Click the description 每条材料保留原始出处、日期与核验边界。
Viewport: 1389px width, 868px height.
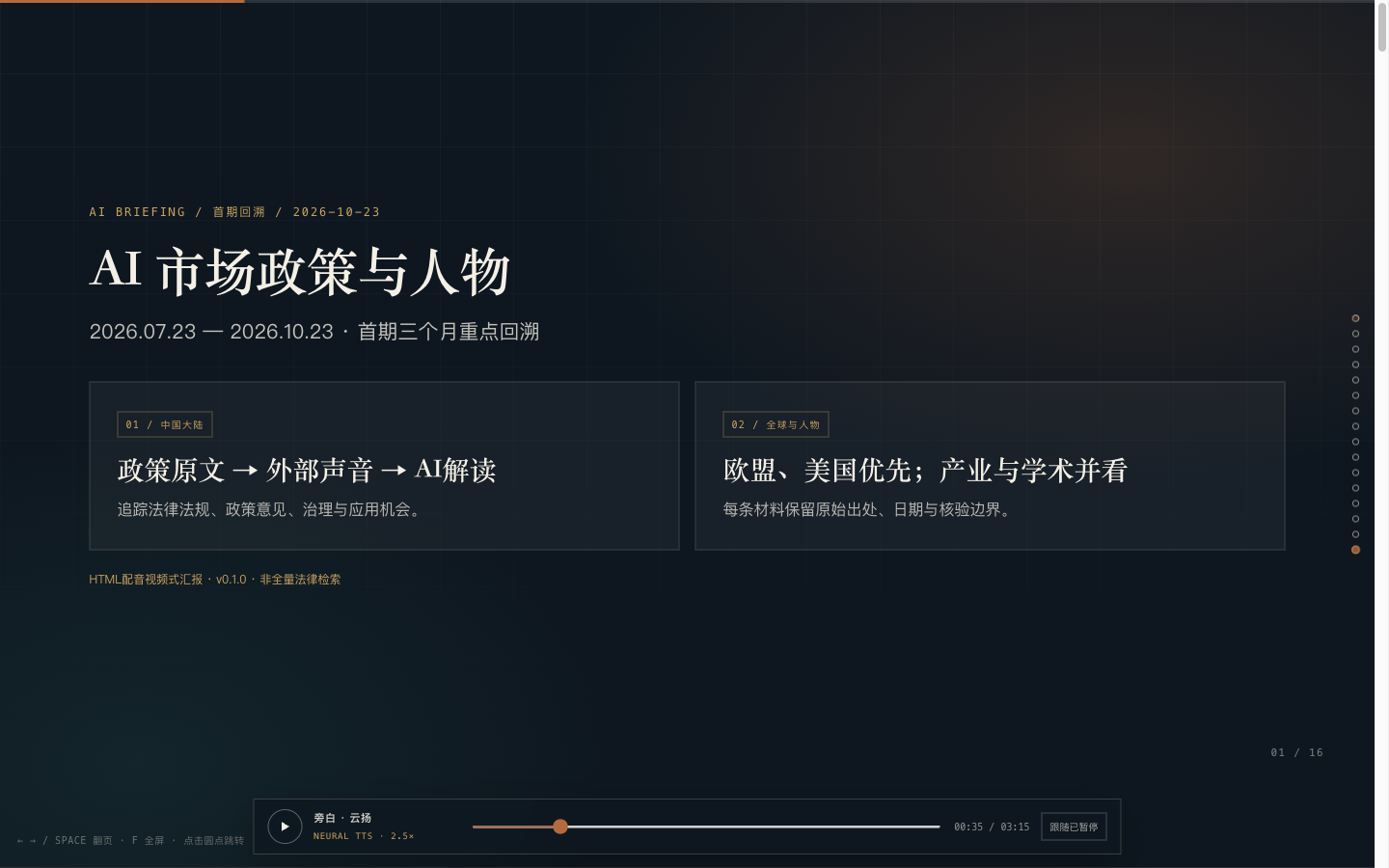point(870,509)
